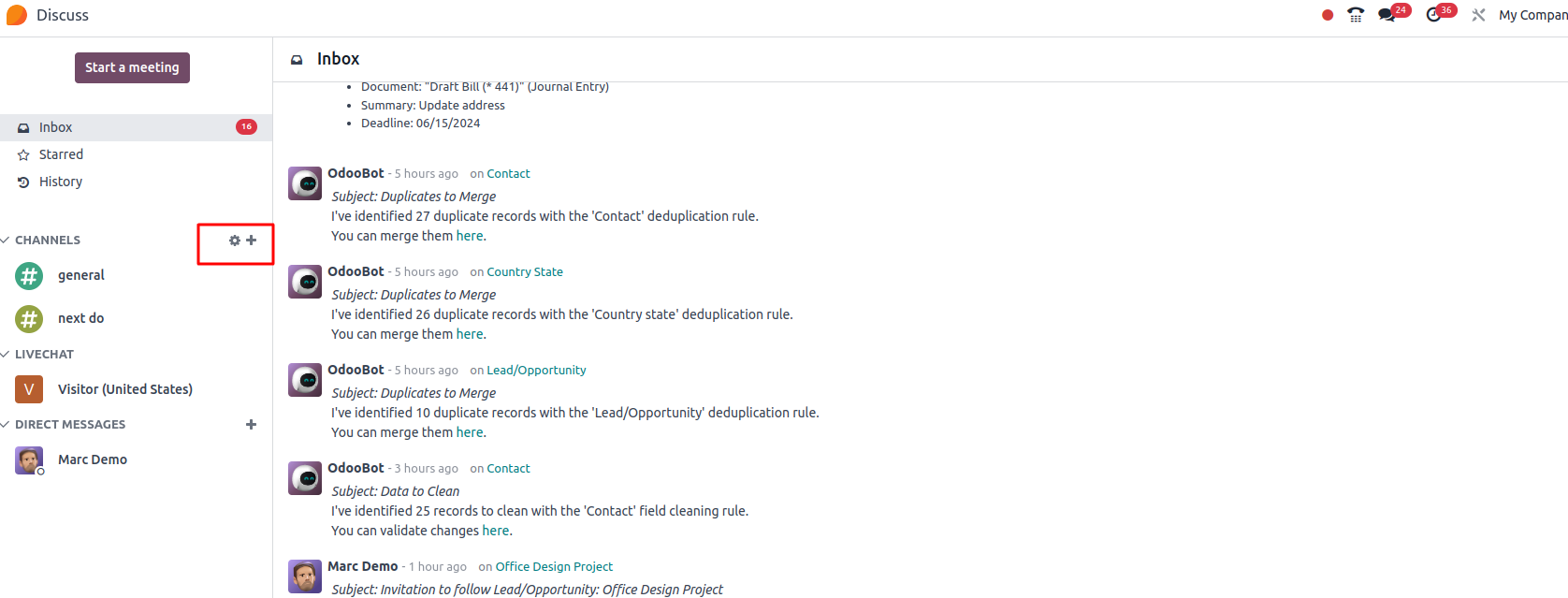This screenshot has height=598, width=1568.
Task: Click the red recording dot icon
Action: click(x=1328, y=15)
